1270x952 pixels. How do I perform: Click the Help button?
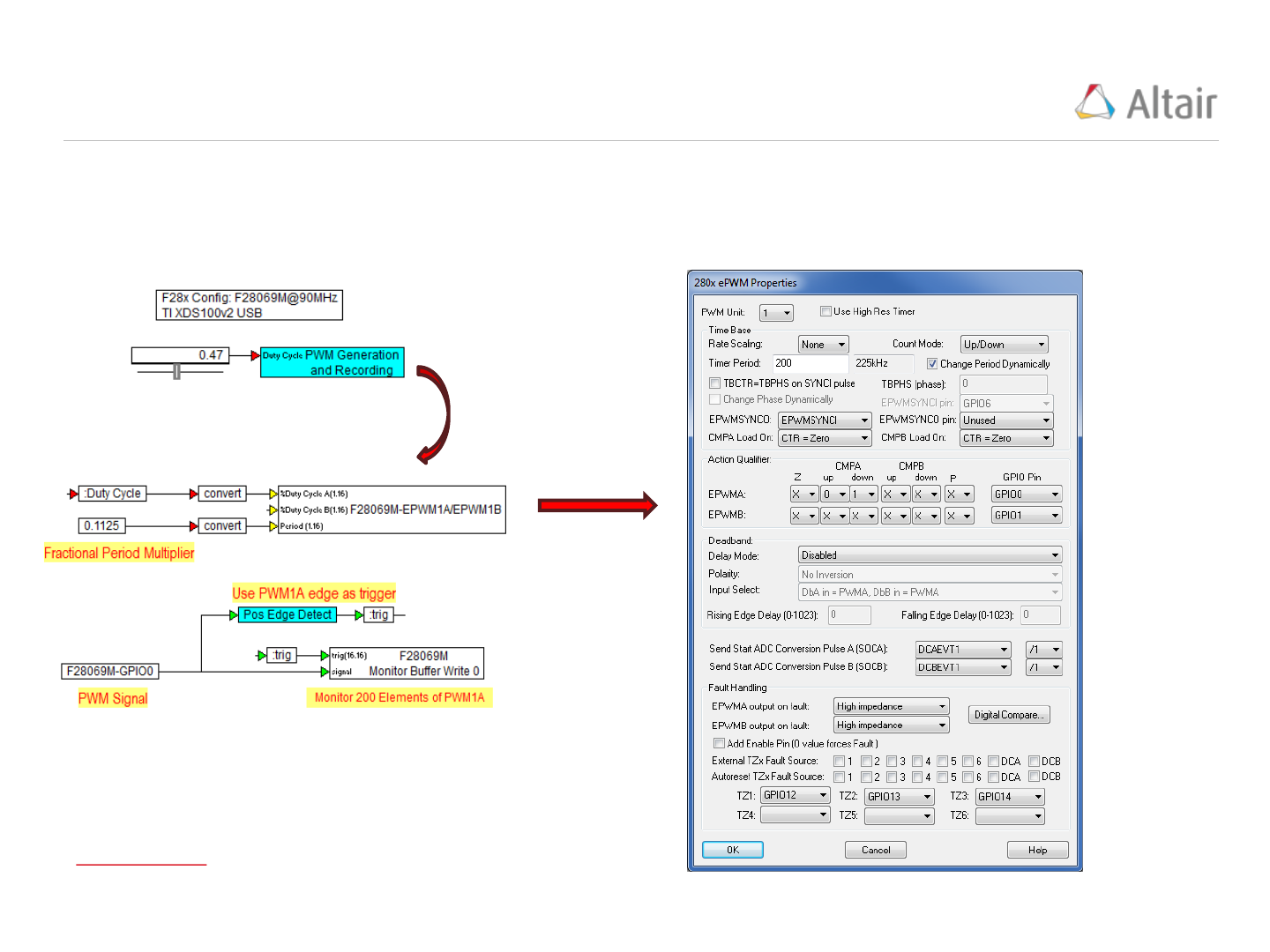coord(1038,850)
